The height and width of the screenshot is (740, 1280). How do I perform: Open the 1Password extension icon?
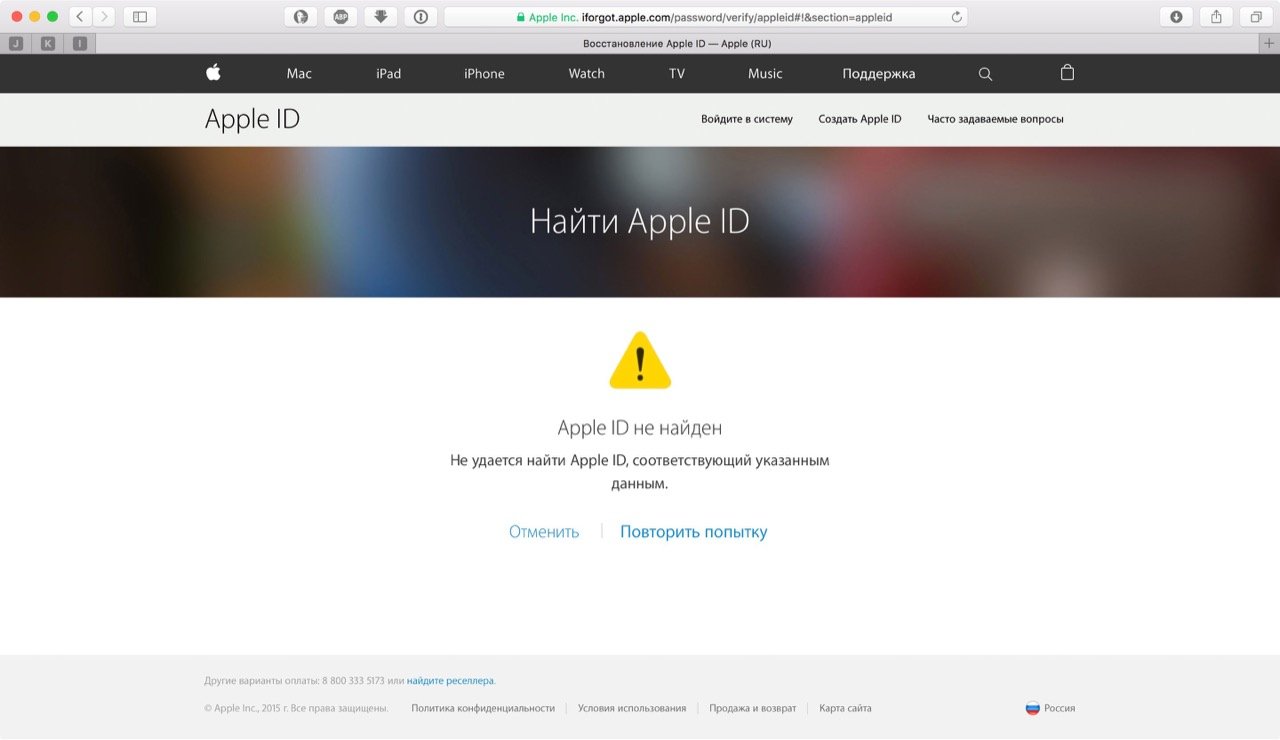[x=421, y=16]
